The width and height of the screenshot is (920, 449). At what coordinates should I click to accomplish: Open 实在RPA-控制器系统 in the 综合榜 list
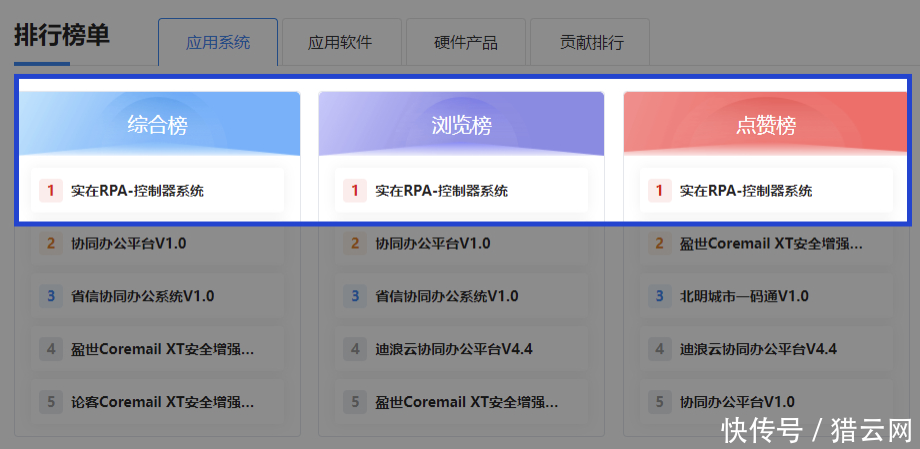(137, 190)
